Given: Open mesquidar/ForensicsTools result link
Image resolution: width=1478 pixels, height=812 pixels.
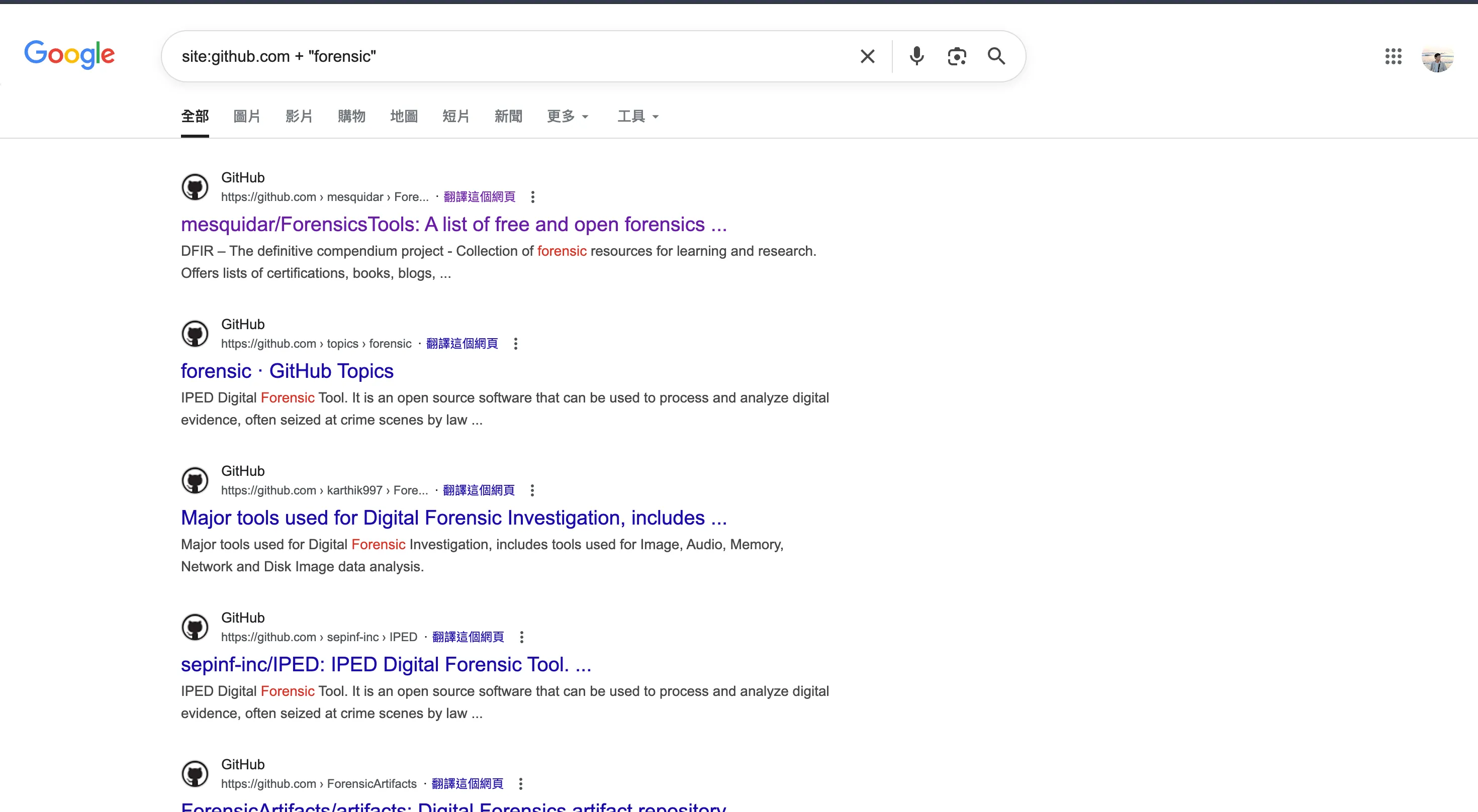Looking at the screenshot, I should click(454, 224).
